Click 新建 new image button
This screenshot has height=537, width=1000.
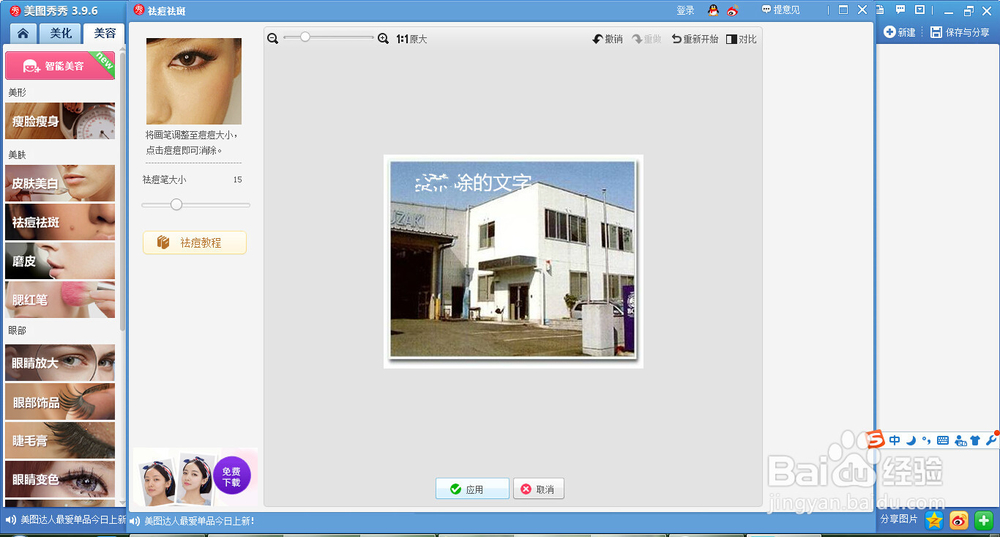tap(899, 32)
